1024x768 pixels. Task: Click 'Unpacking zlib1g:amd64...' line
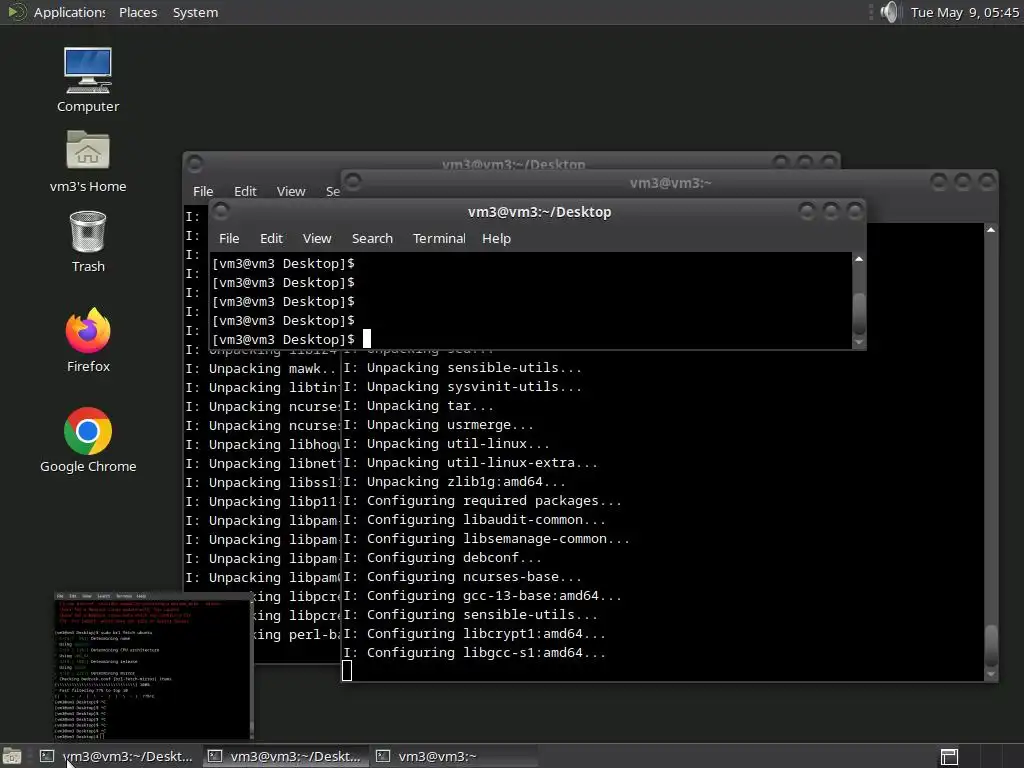click(455, 481)
